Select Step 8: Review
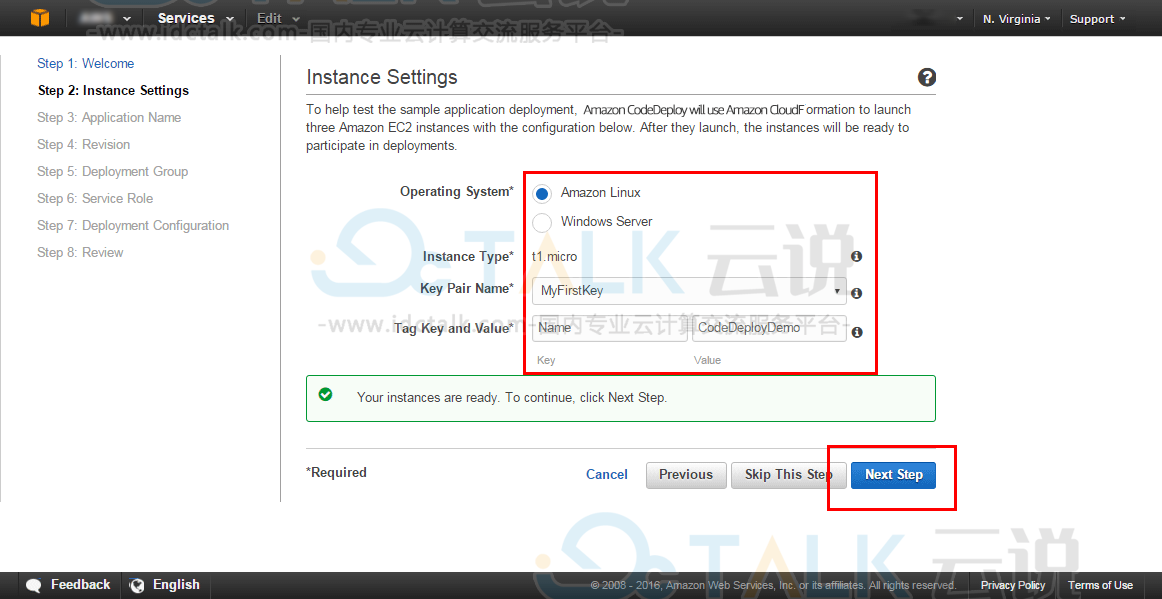 click(80, 253)
